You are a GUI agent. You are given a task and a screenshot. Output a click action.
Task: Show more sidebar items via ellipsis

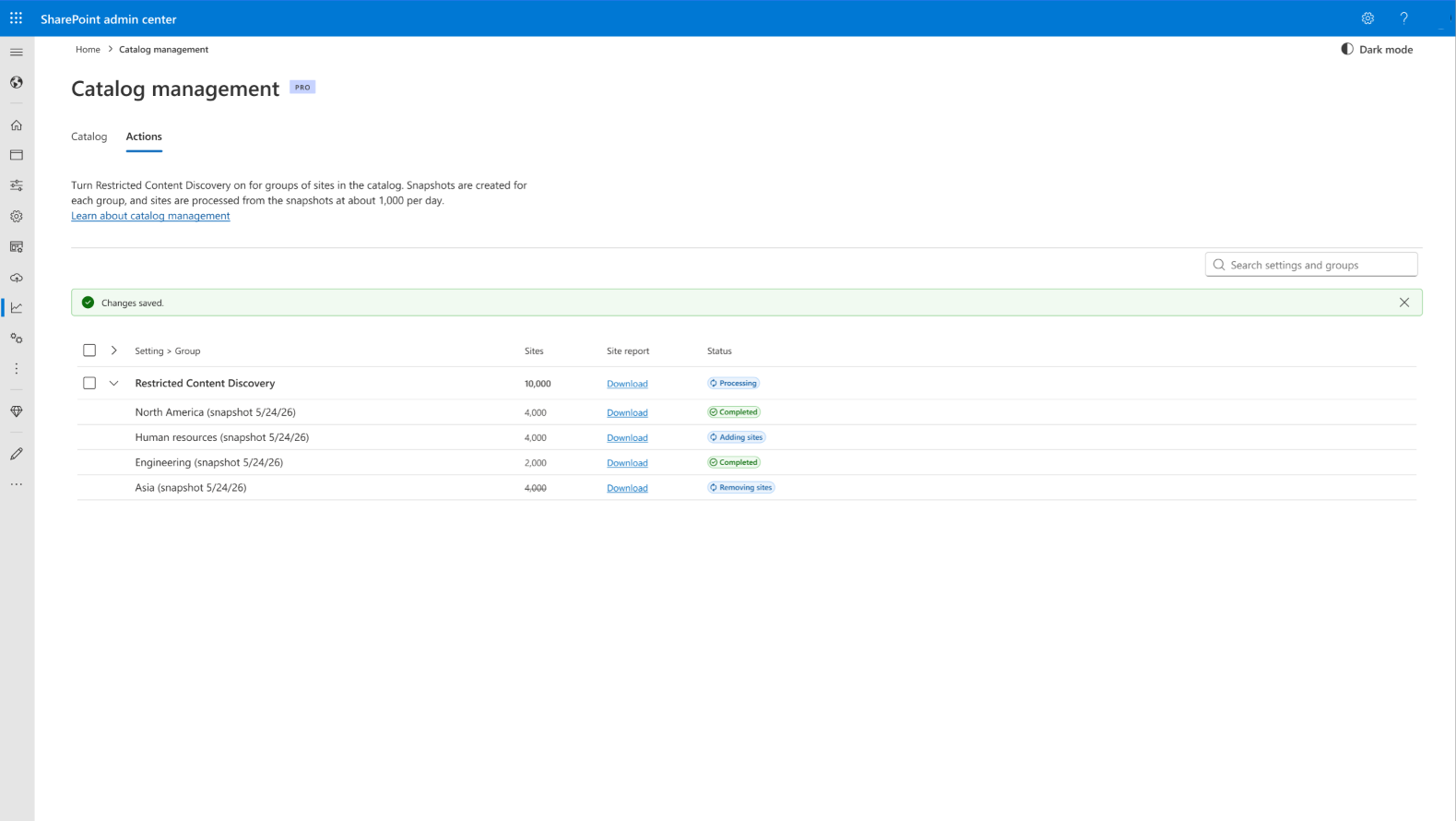tap(17, 484)
